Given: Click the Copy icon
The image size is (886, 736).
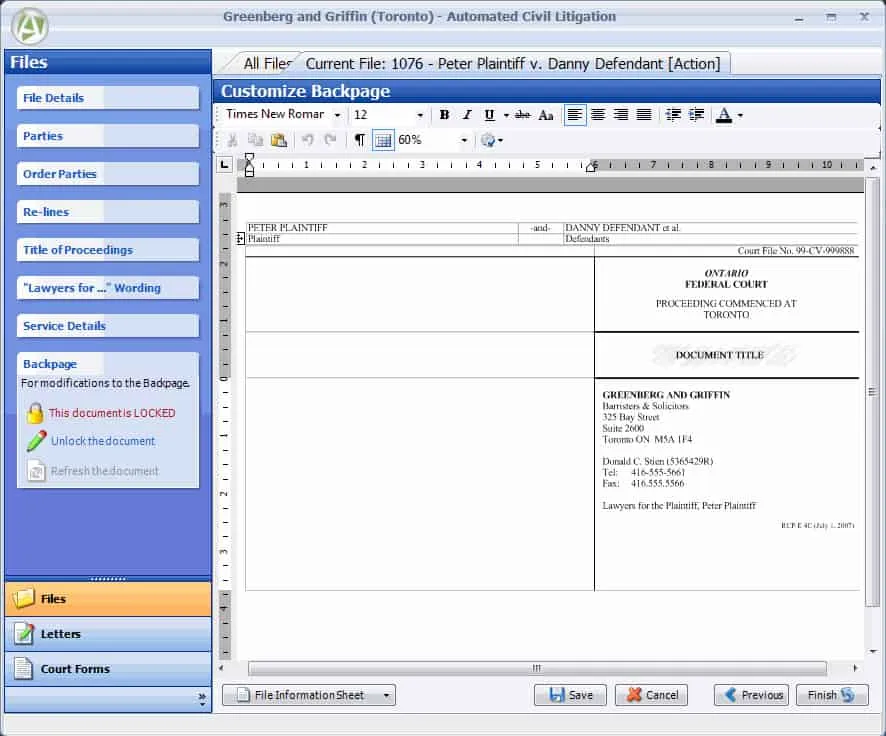Looking at the screenshot, I should [255, 140].
